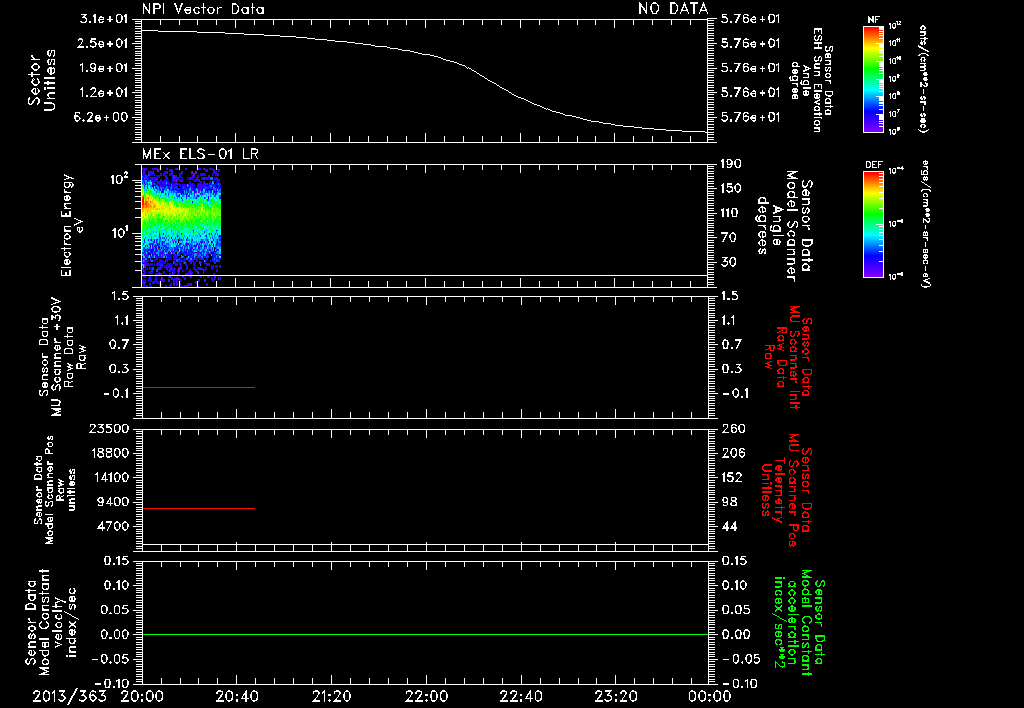
Task: Click the "Sector Unitless" axis title
Action: [x=42, y=80]
